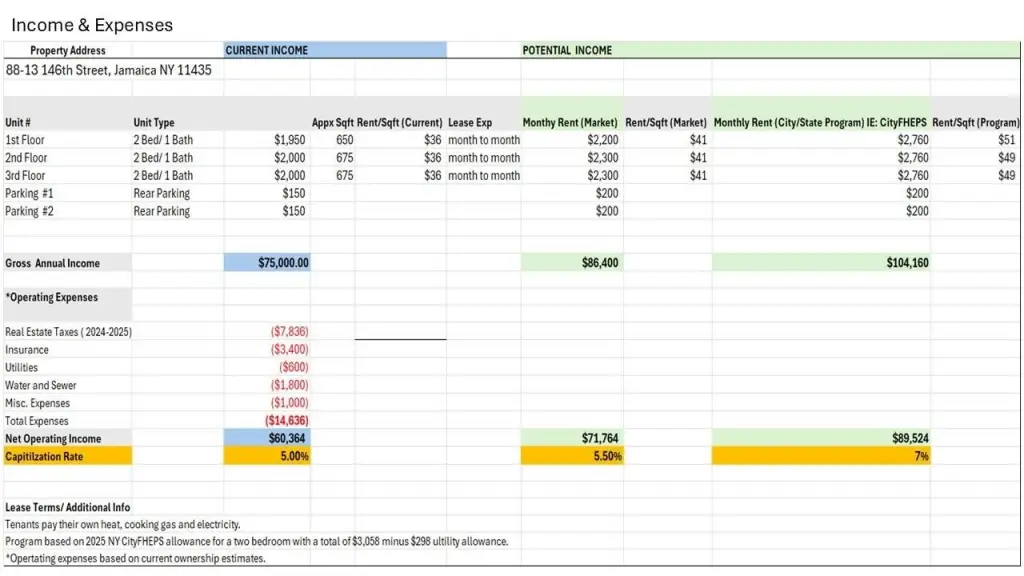The height and width of the screenshot is (576, 1024).
Task: Click the Parking #2 row label
Action: click(29, 211)
